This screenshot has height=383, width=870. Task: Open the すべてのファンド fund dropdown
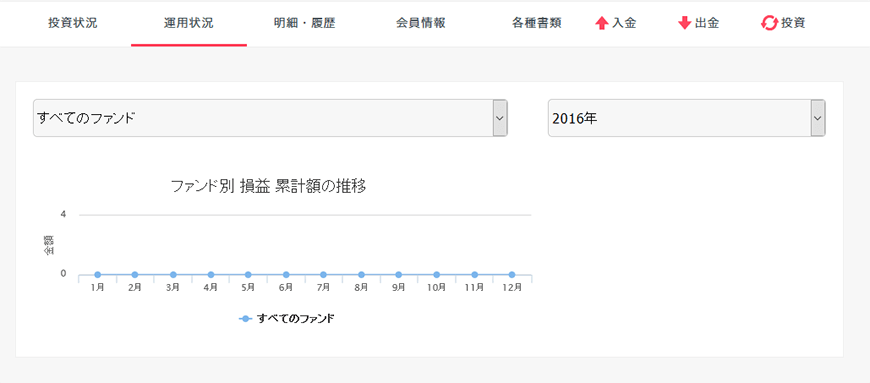pos(270,118)
